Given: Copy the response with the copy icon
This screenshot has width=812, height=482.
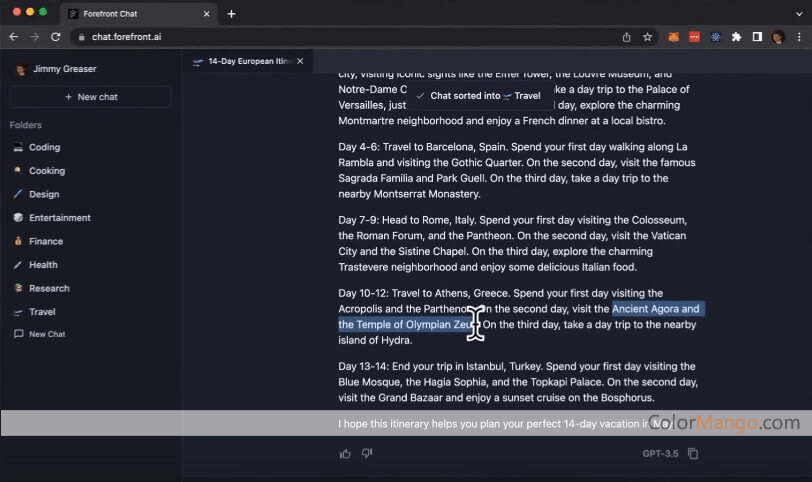Looking at the screenshot, I should point(693,454).
